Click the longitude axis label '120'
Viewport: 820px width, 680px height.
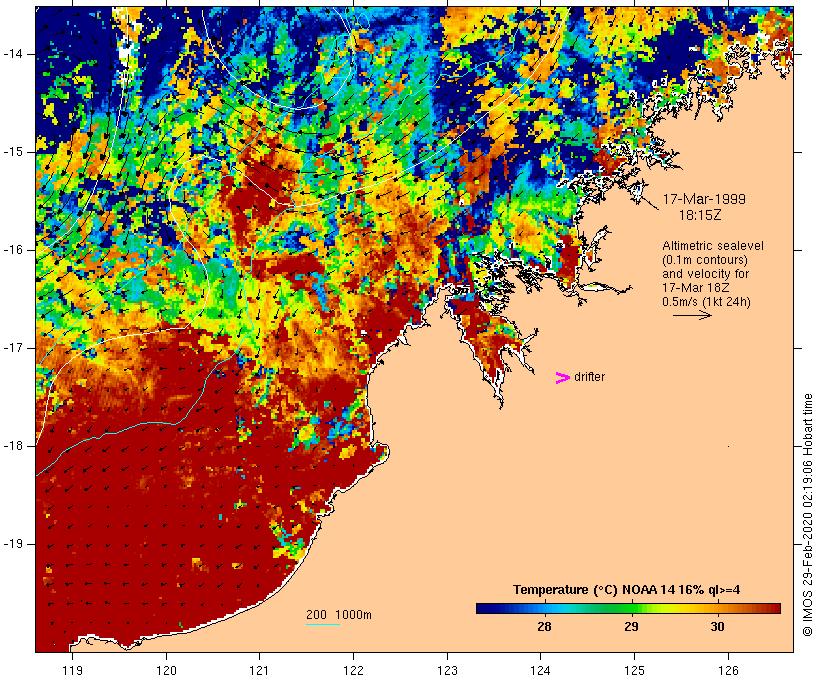coord(166,670)
